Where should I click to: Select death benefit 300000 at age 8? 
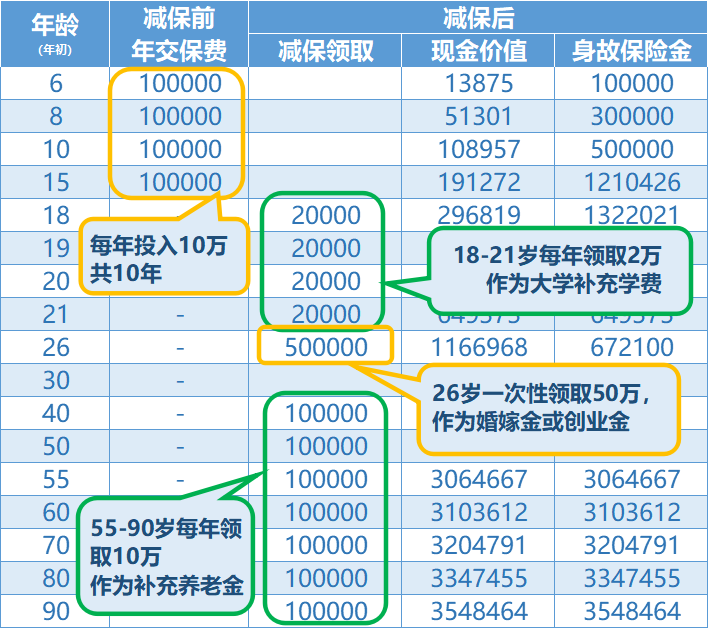pyautogui.click(x=632, y=116)
